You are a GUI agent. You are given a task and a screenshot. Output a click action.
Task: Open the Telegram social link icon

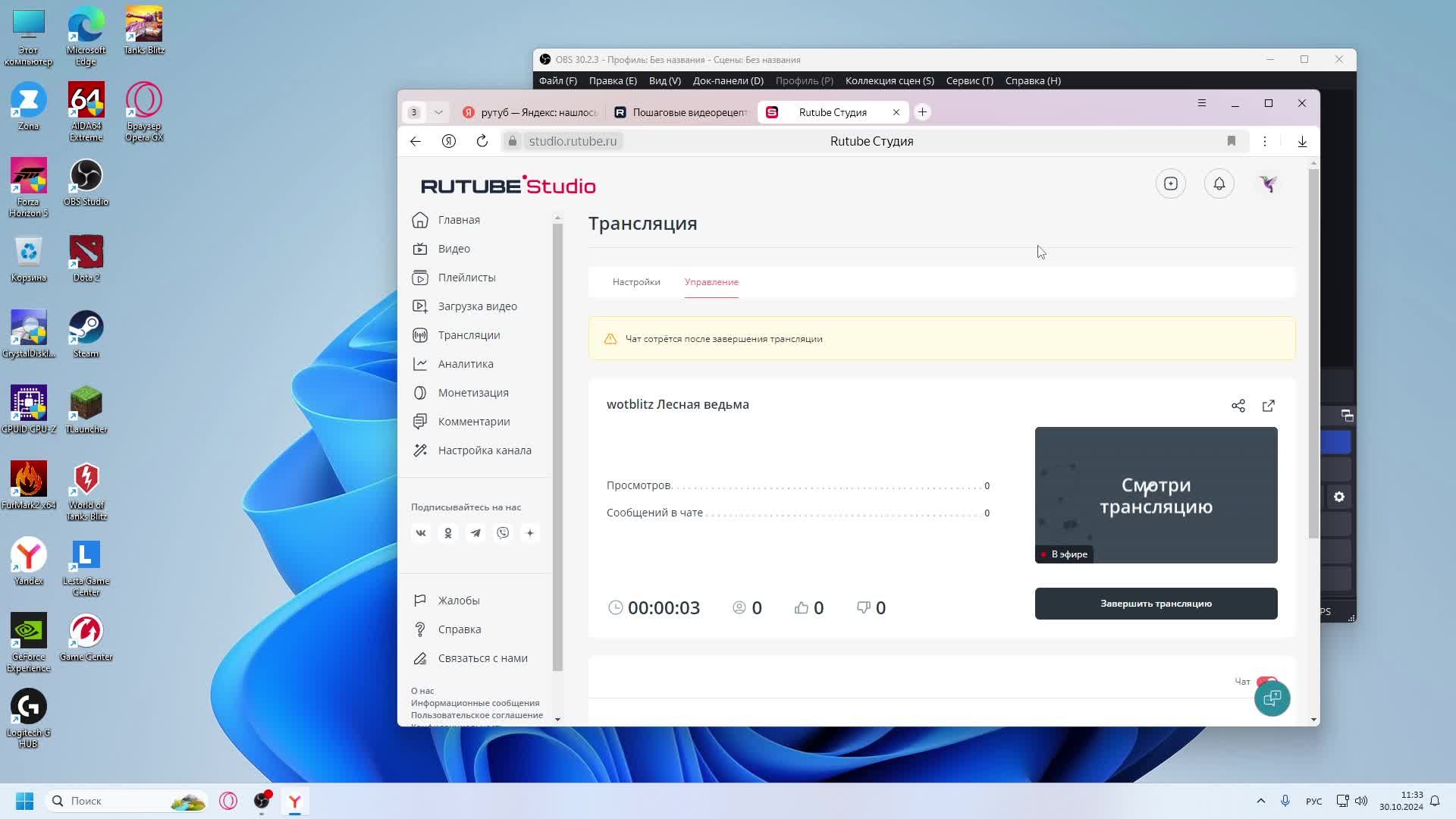[x=475, y=533]
